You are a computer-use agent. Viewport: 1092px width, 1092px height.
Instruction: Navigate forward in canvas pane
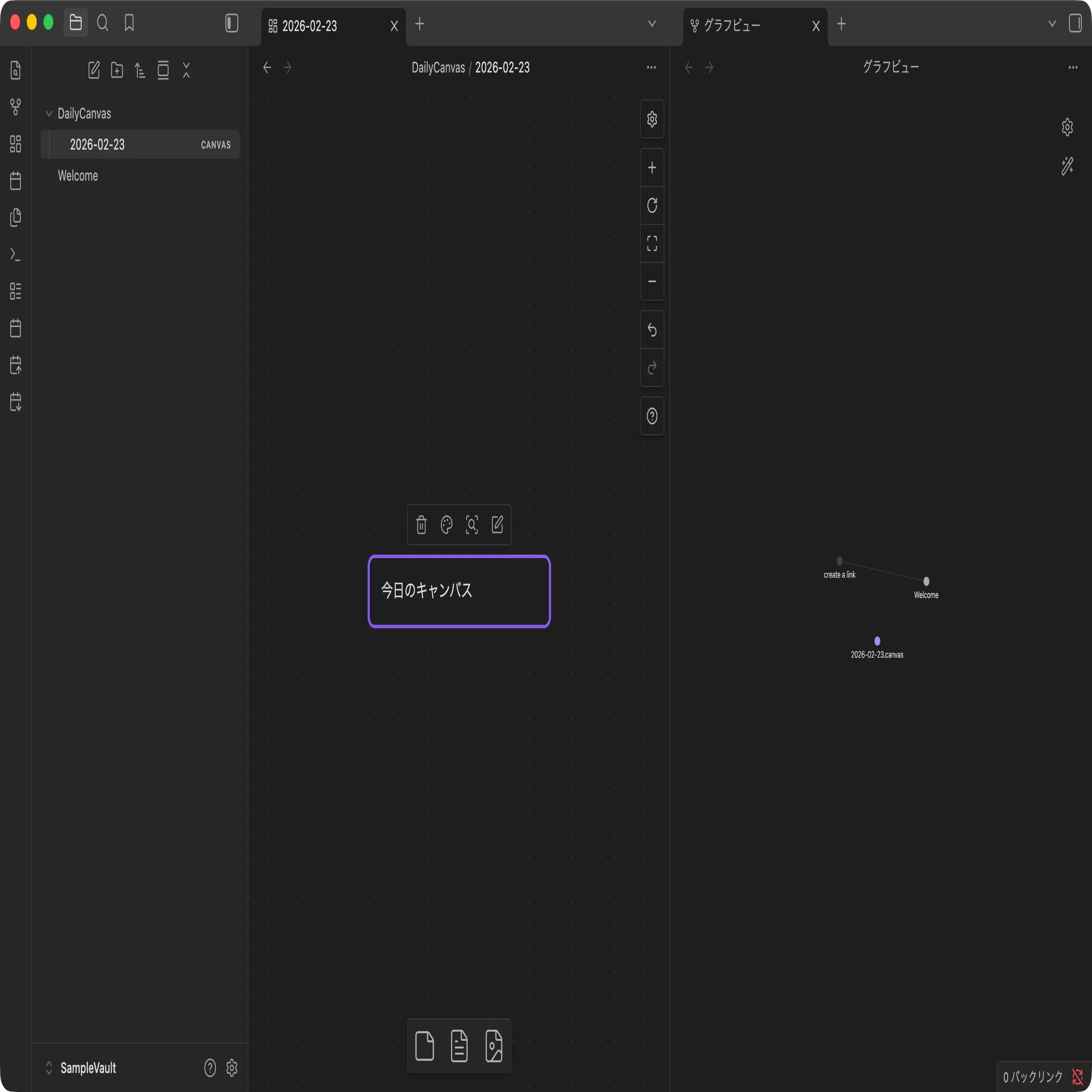tap(288, 67)
